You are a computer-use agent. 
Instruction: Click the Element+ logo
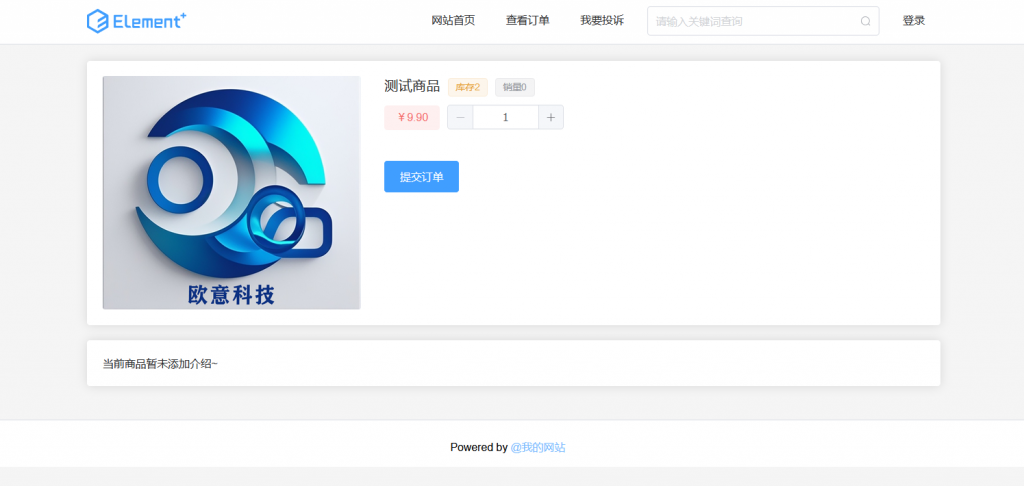tap(136, 21)
